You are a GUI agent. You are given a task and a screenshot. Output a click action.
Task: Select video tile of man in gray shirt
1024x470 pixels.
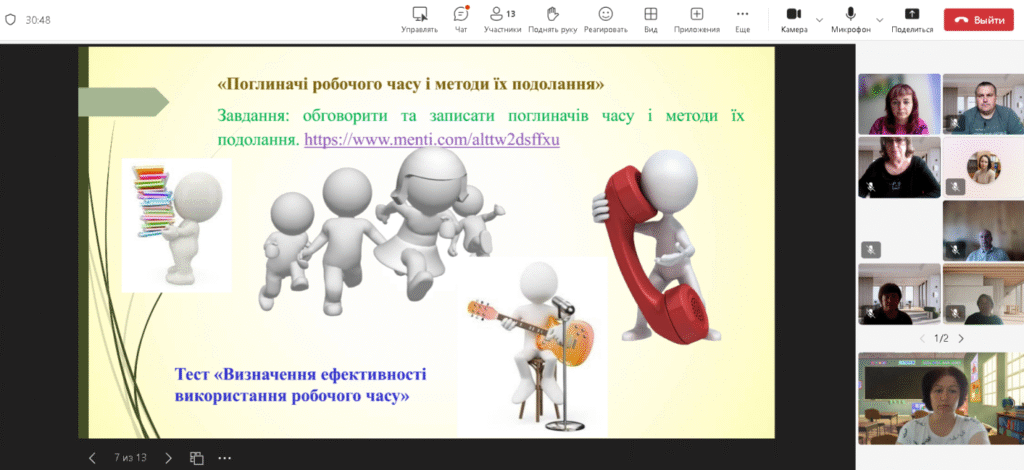tap(984, 104)
